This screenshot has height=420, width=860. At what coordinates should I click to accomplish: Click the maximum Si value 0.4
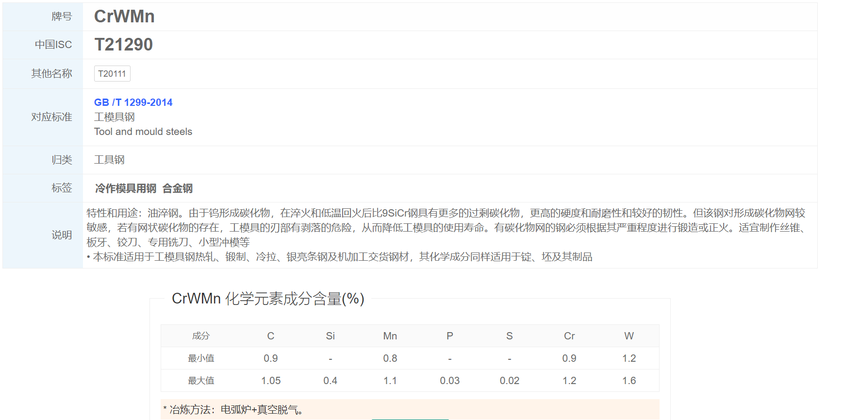point(330,381)
